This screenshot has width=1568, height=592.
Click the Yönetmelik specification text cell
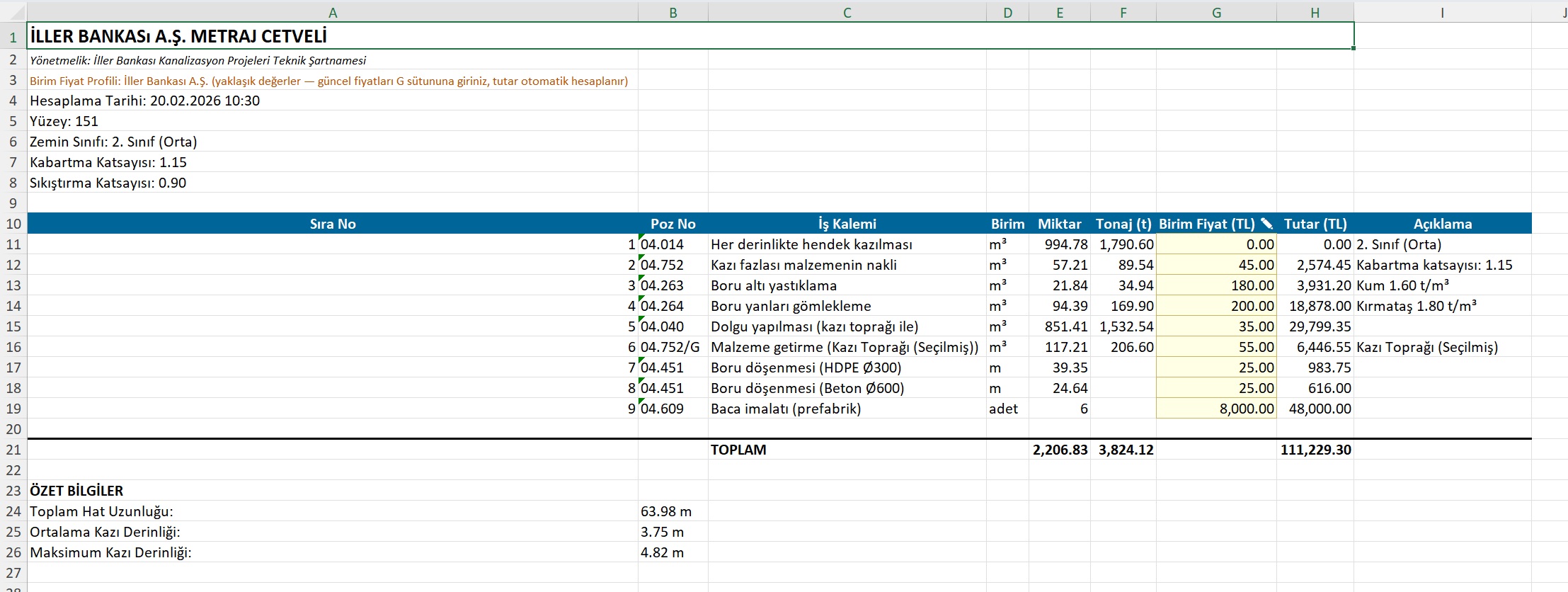coord(333,60)
